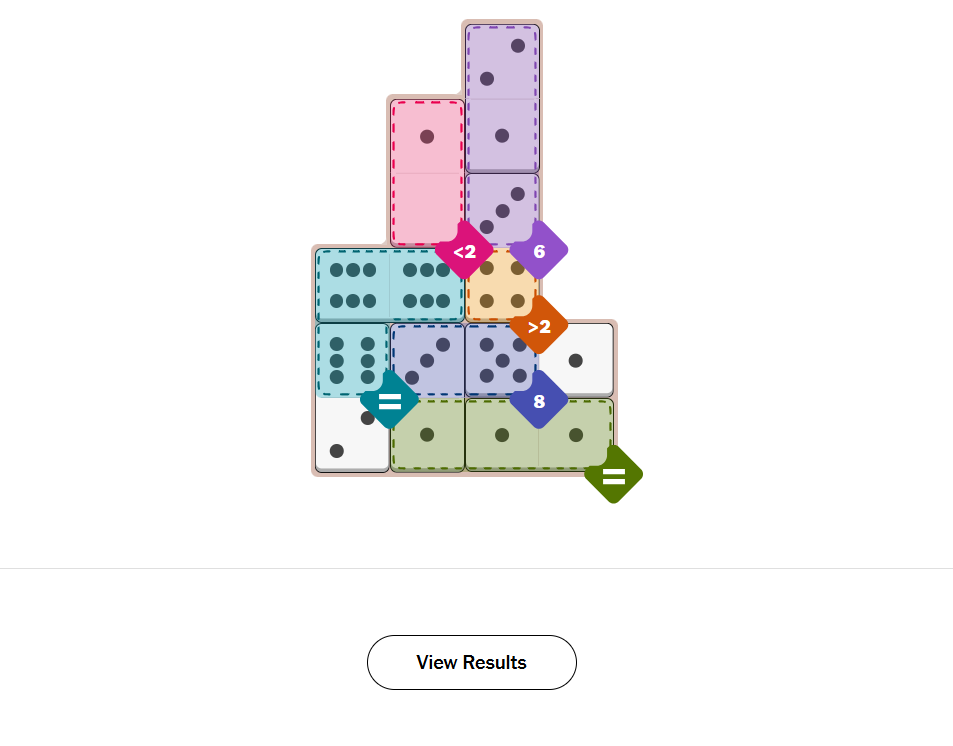Select the purple two-pip tile at the top

(502, 61)
